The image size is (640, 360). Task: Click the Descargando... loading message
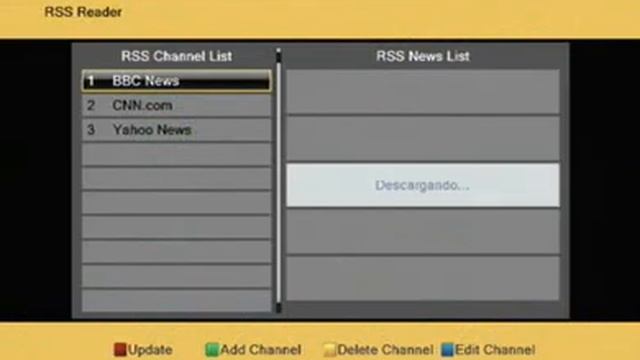[422, 185]
